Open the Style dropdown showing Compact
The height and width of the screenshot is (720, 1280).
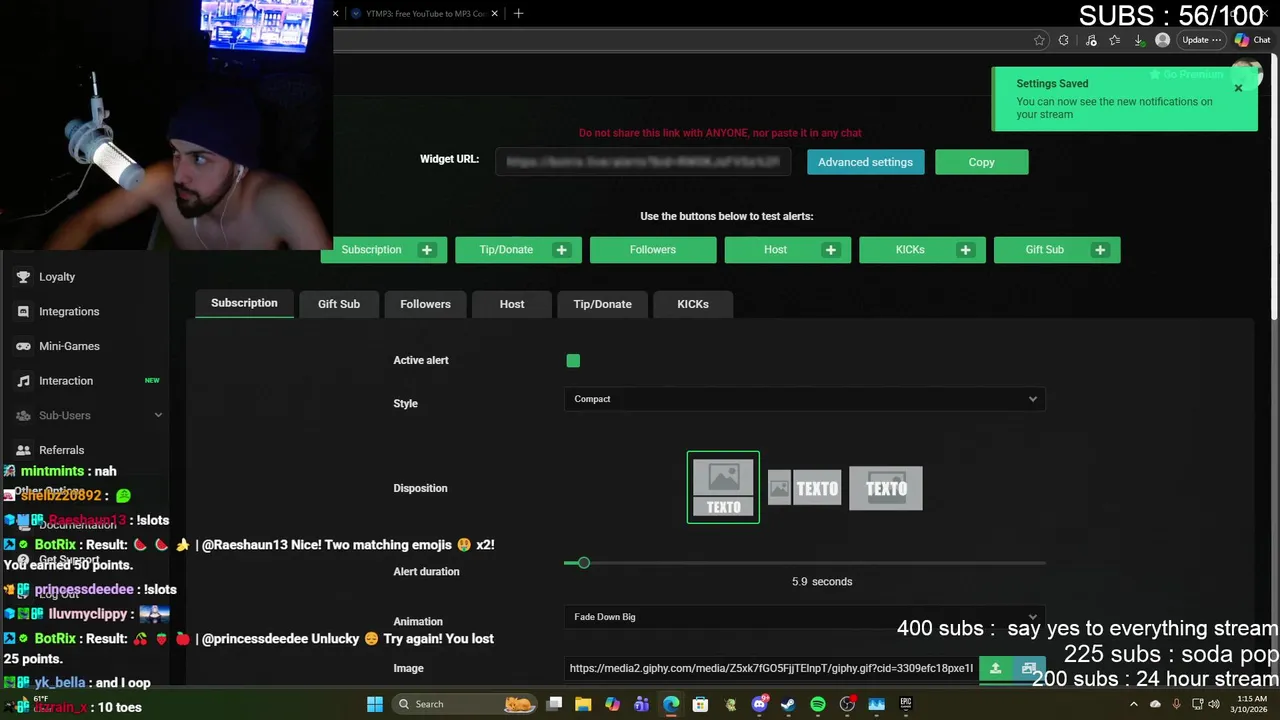tap(805, 399)
